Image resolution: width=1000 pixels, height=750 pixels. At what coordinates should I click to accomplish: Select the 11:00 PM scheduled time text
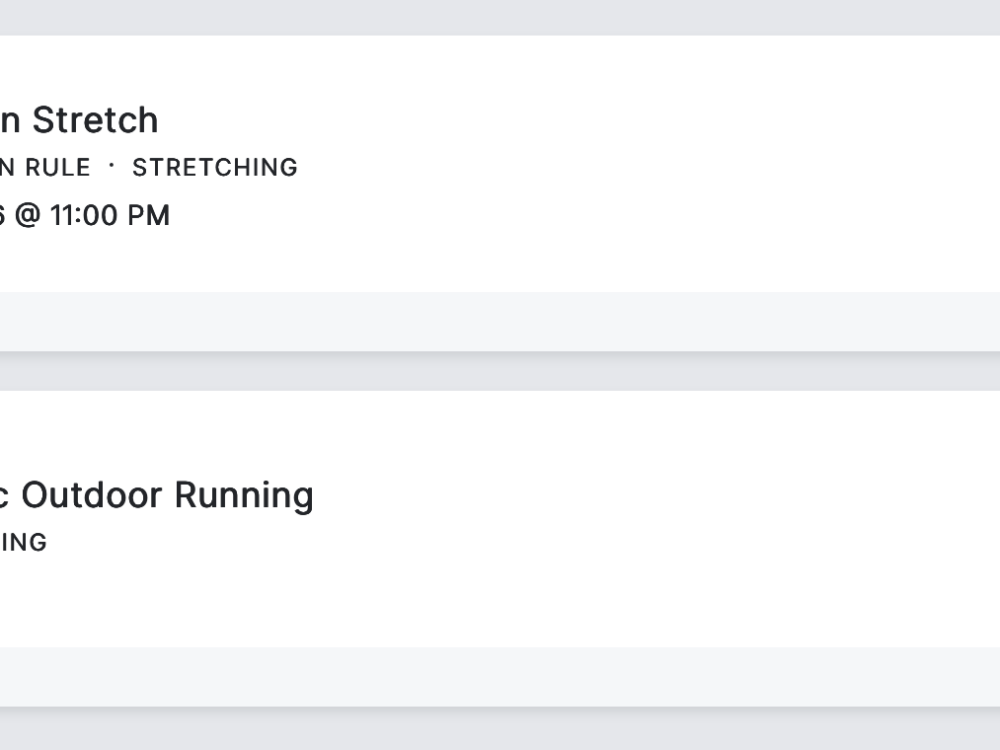110,215
